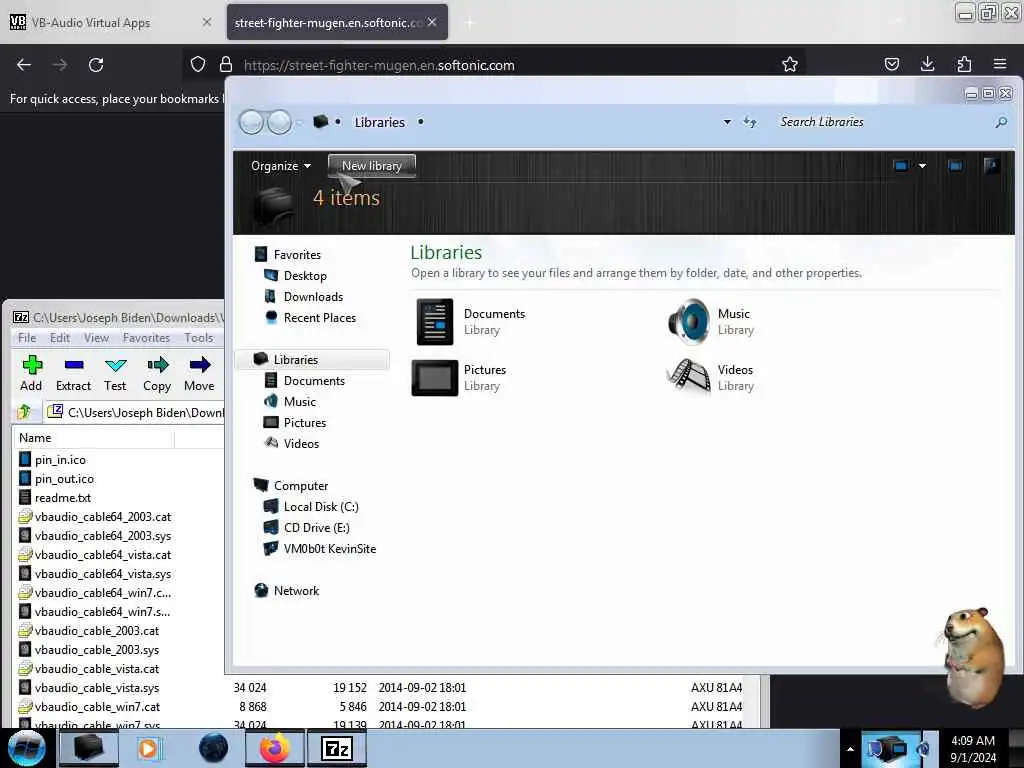Select vbaudio_cable_2003.cat in 7-Zip list
This screenshot has height=768, width=1024.
coord(97,631)
